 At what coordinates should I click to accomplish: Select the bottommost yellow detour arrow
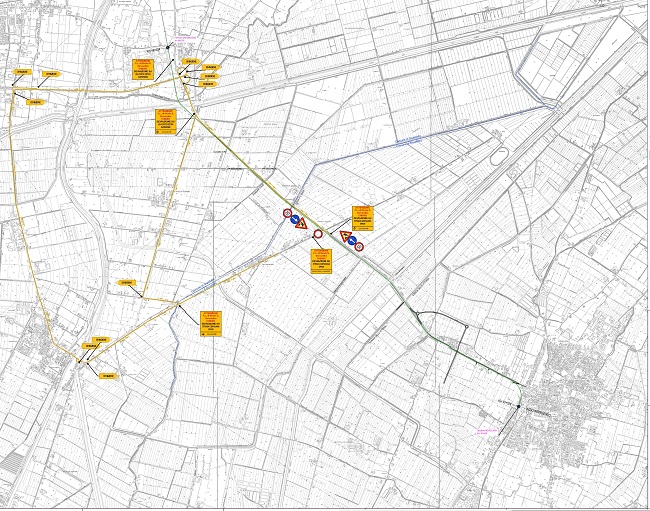click(108, 376)
